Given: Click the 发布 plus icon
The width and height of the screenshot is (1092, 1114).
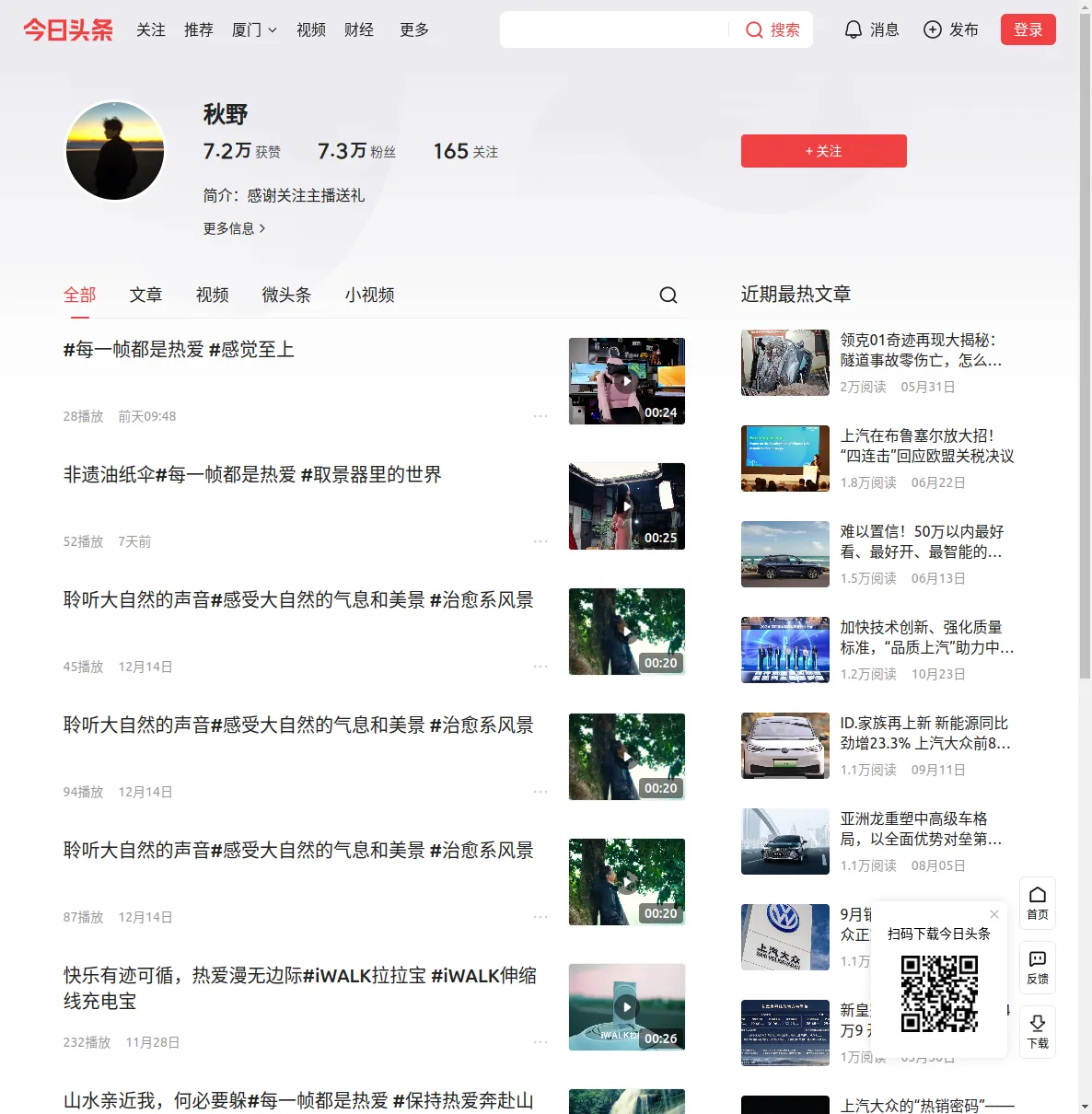Looking at the screenshot, I should tap(933, 30).
